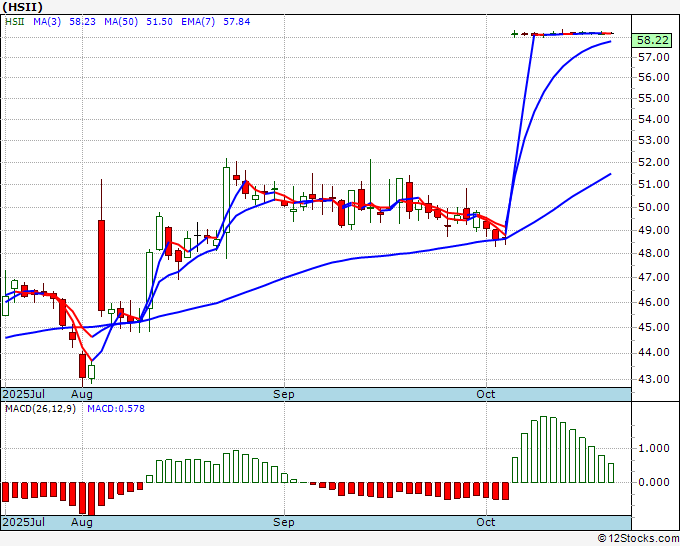Screen dimensions: 680x546
Task: Click the MA(3) legend label
Action: pyautogui.click(x=47, y=22)
